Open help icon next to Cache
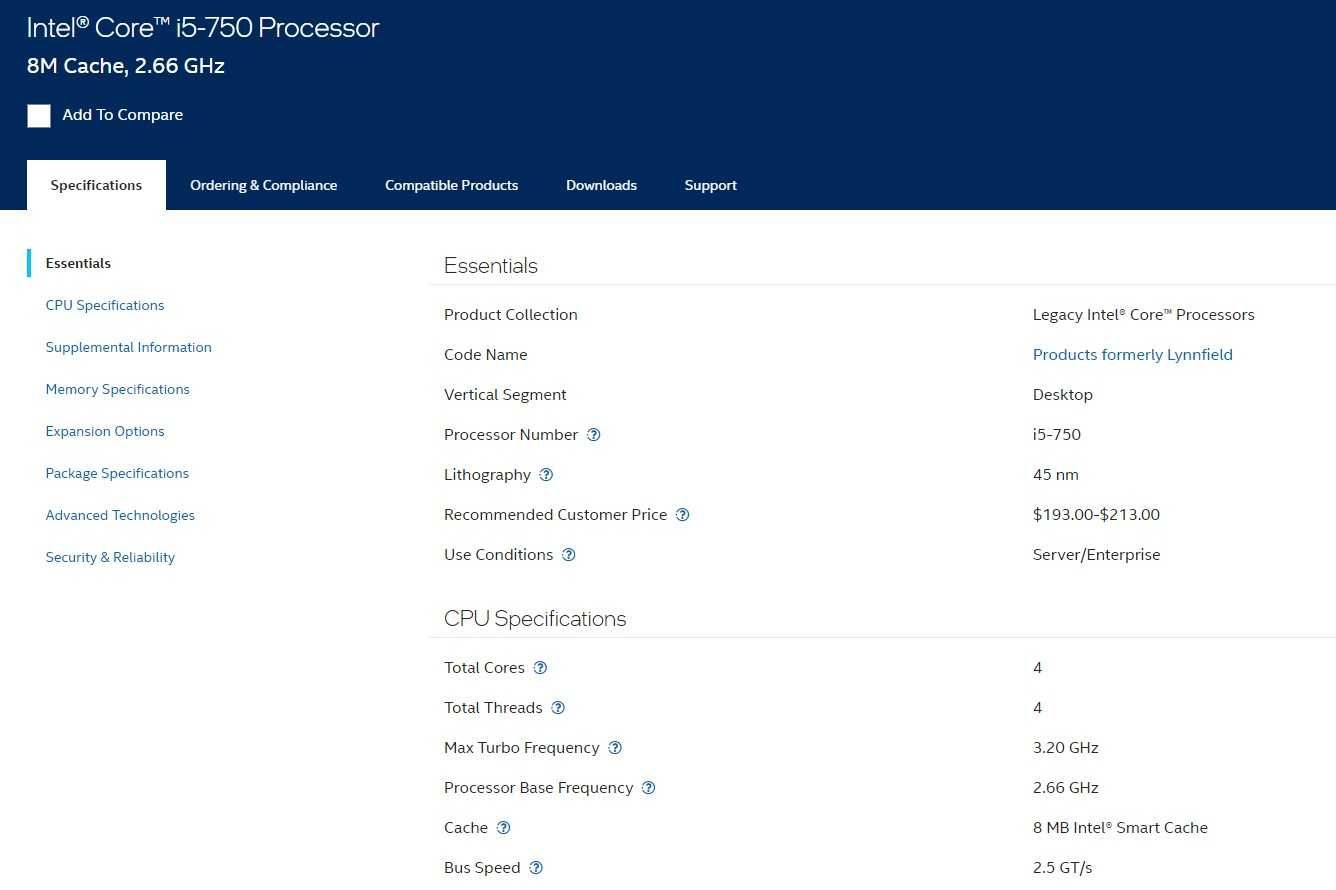This screenshot has width=1336, height=890. [x=503, y=828]
